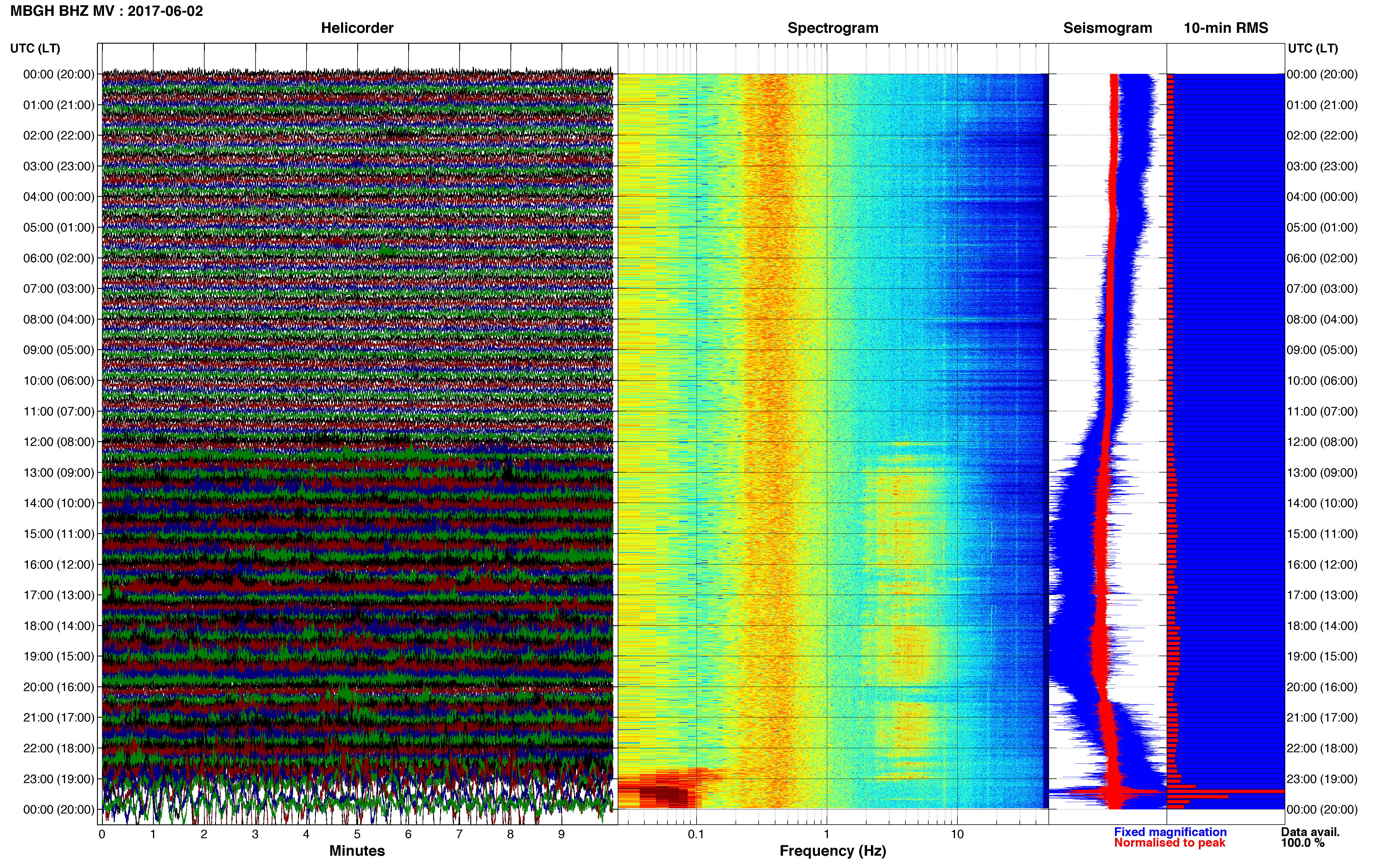Image resolution: width=1389 pixels, height=868 pixels.
Task: Click left time label 06:00 (02:00)
Action: coord(59,258)
